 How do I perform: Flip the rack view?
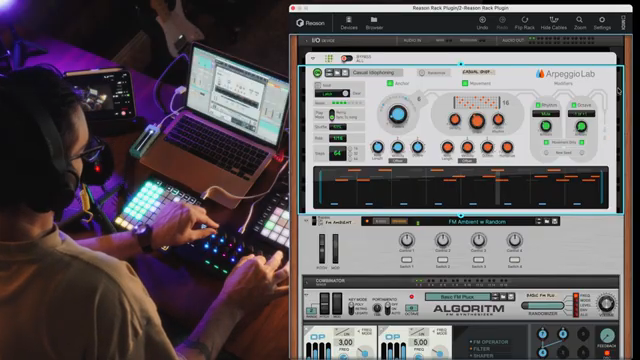524,23
